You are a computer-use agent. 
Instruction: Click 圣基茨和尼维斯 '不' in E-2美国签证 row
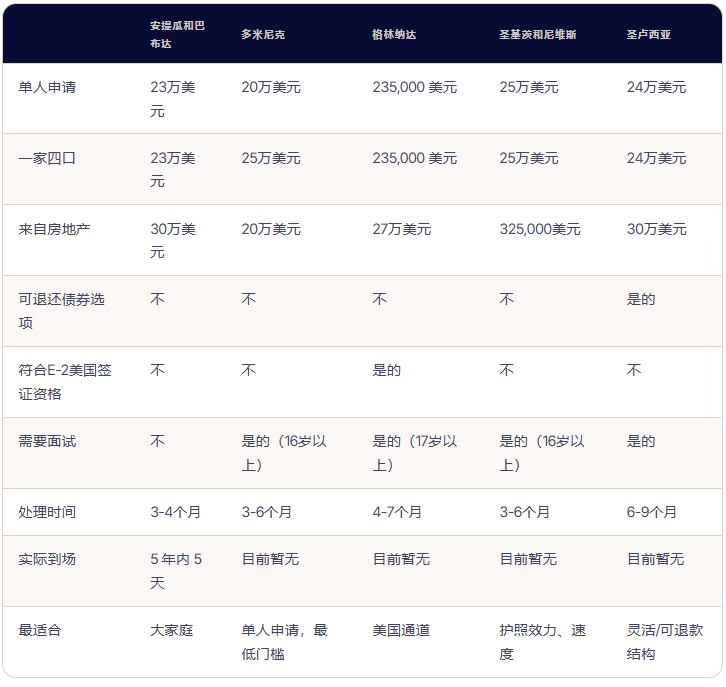507,370
